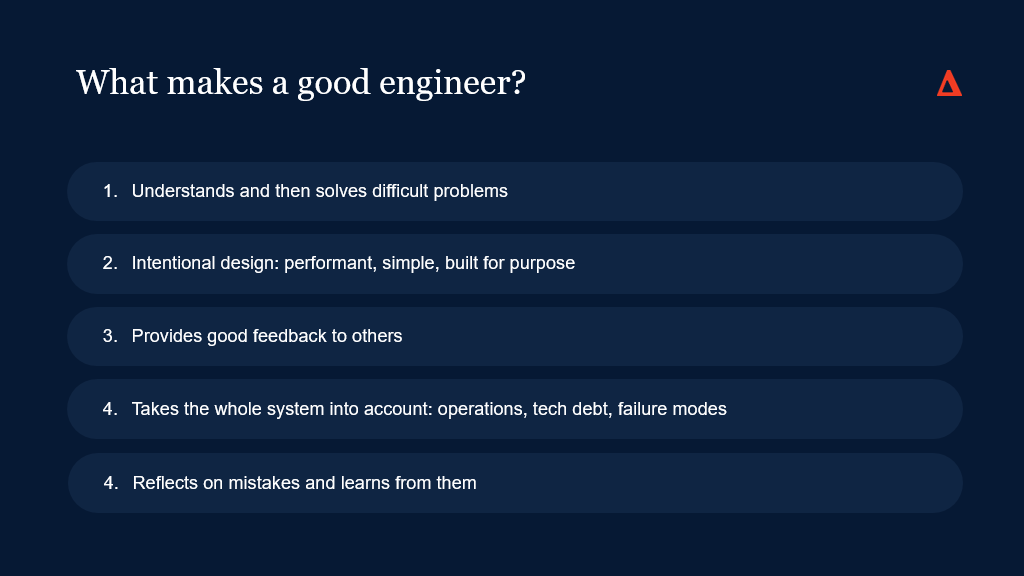
Task: Click the '2.' list number marker
Action: 110,263
